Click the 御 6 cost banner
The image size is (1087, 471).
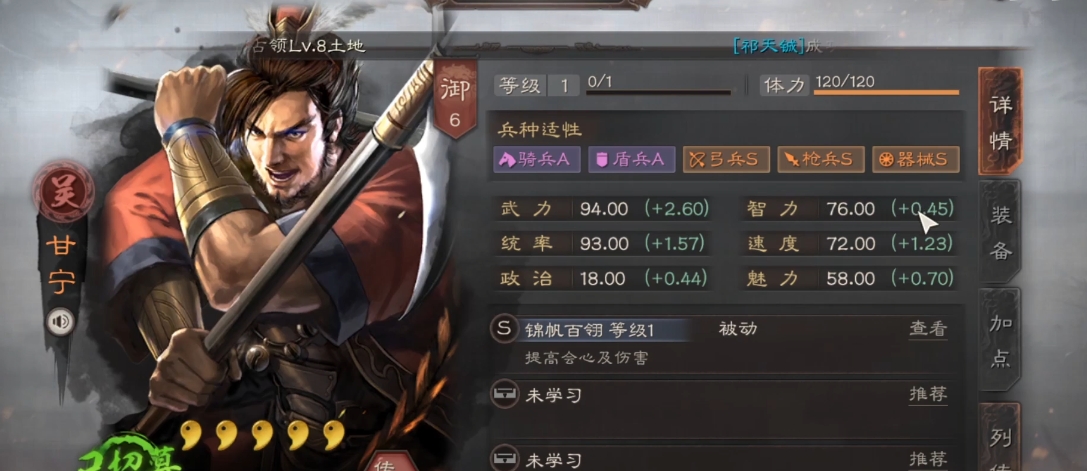pos(455,99)
